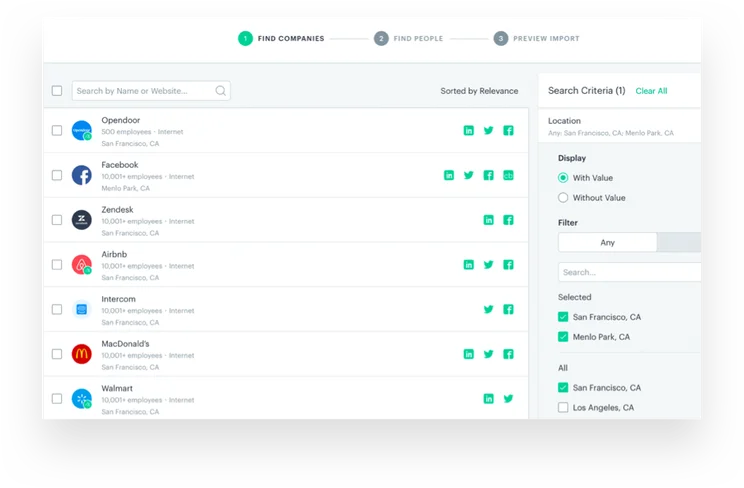Open Facebook row's Facebook page icon
This screenshot has width=744, height=488.
(x=488, y=175)
